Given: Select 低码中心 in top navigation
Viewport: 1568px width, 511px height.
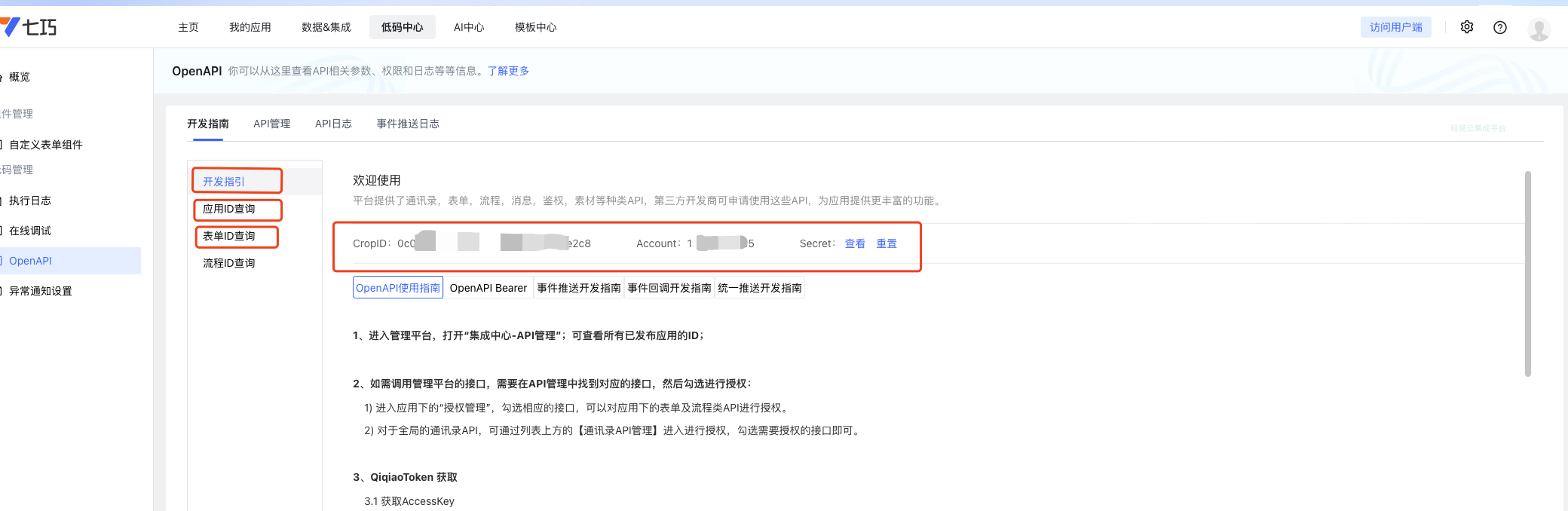Looking at the screenshot, I should pyautogui.click(x=403, y=27).
